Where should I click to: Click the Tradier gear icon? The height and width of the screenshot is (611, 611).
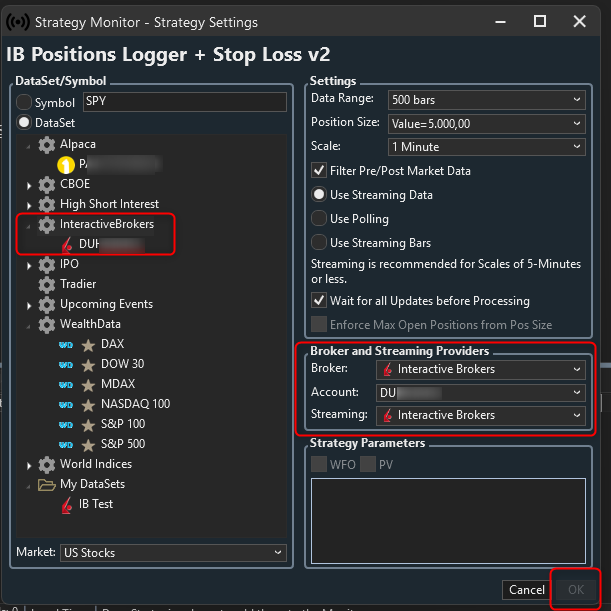click(x=47, y=284)
